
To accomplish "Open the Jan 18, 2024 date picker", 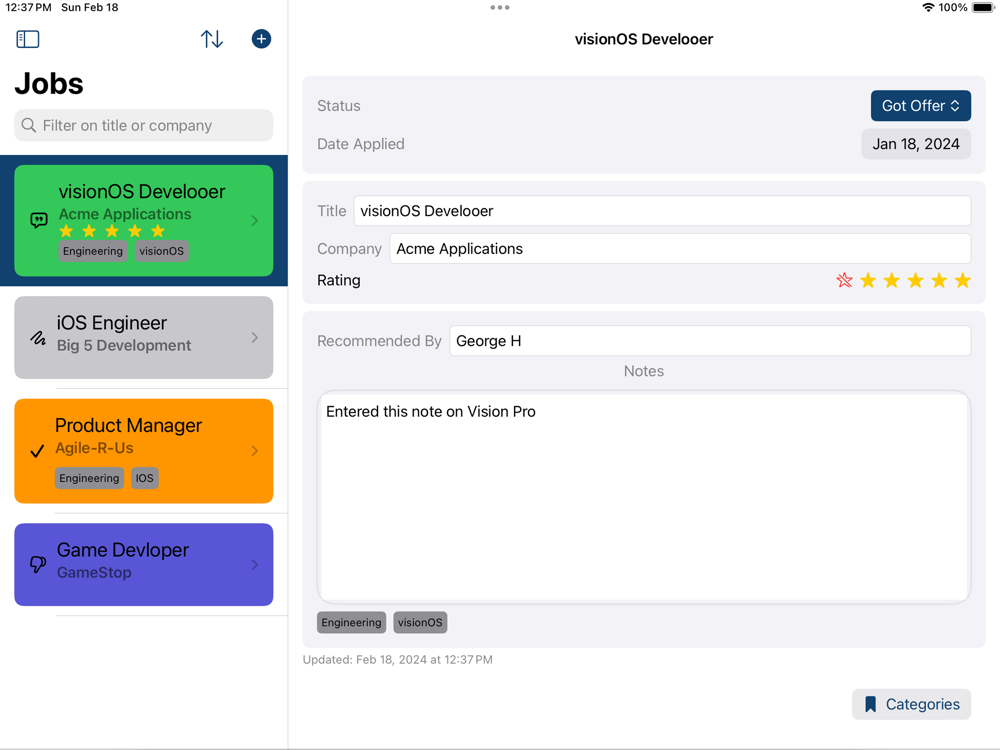I will point(916,144).
